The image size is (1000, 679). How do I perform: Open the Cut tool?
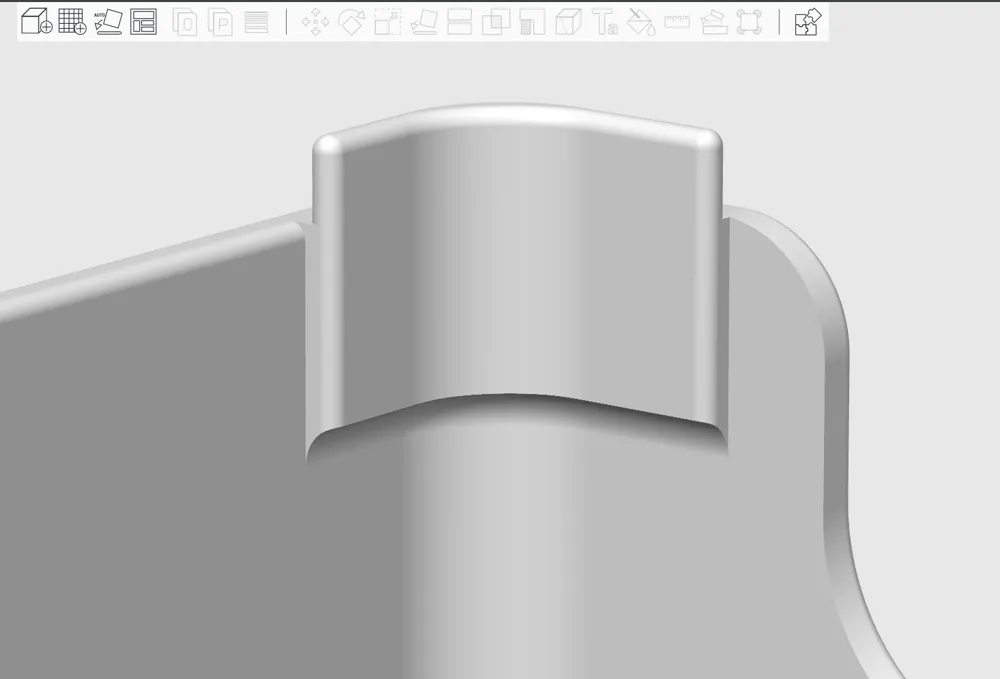[460, 22]
